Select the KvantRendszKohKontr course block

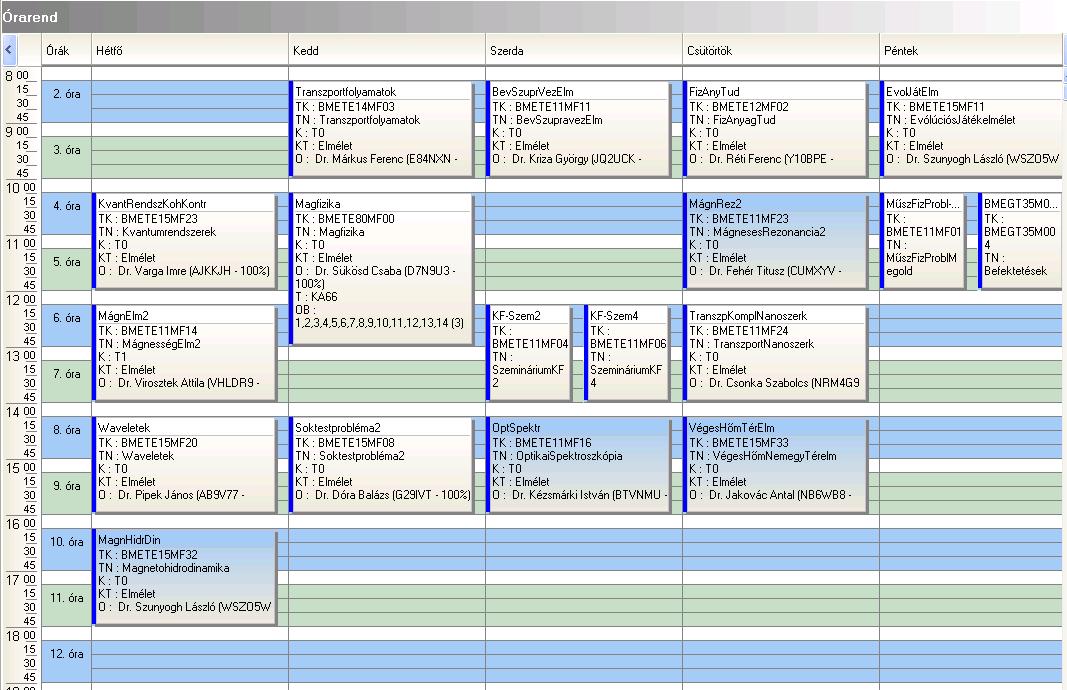click(185, 241)
